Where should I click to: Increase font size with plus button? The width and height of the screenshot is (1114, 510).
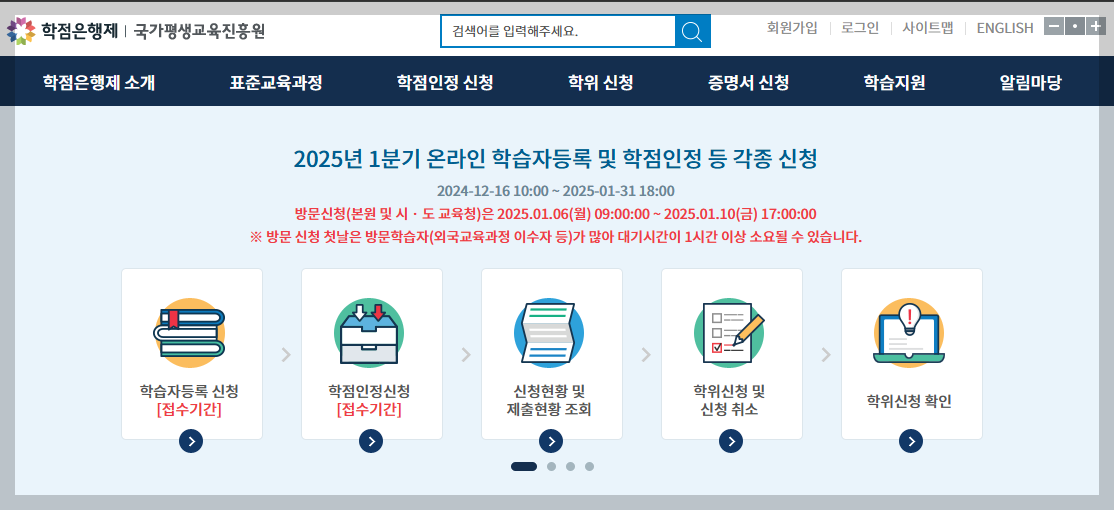point(1095,26)
